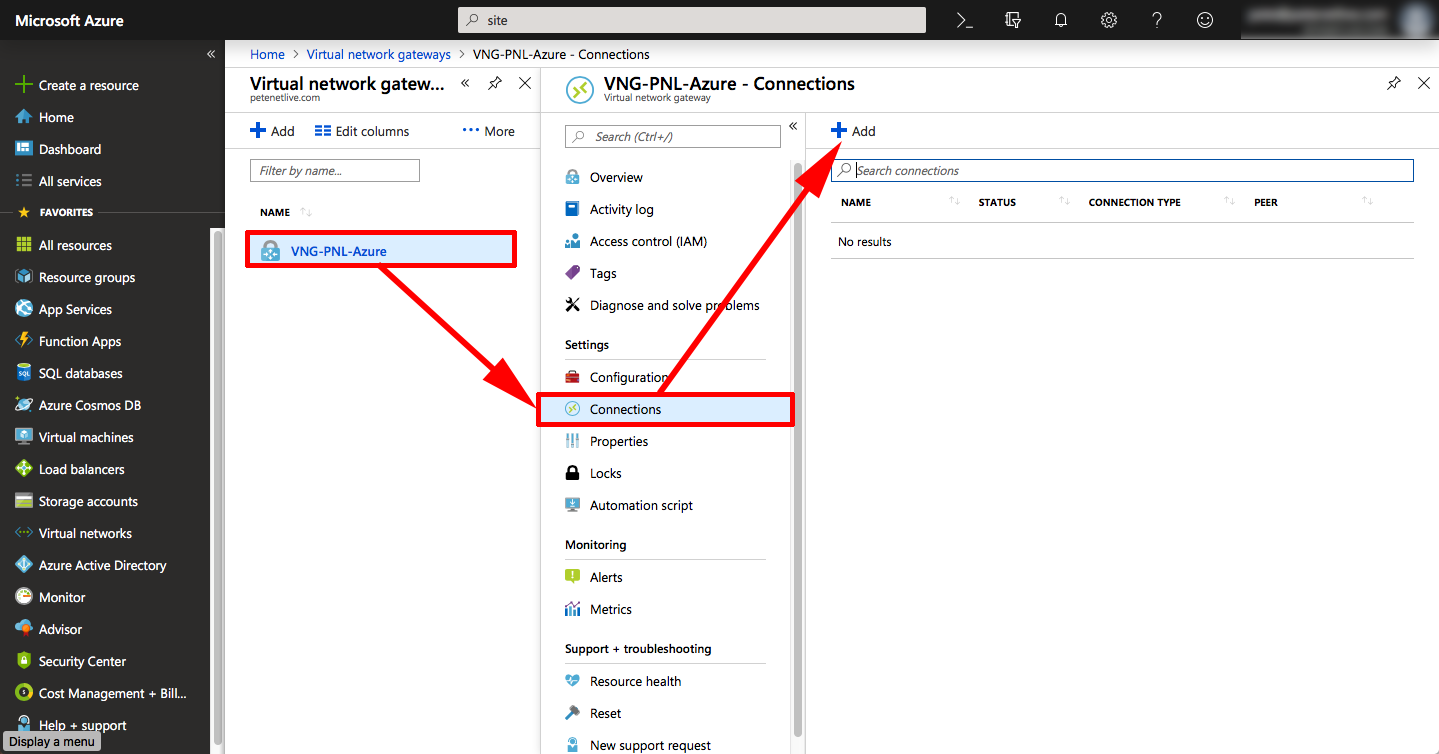Open Function Apps favorite
The image size is (1439, 754).
(x=68, y=341)
